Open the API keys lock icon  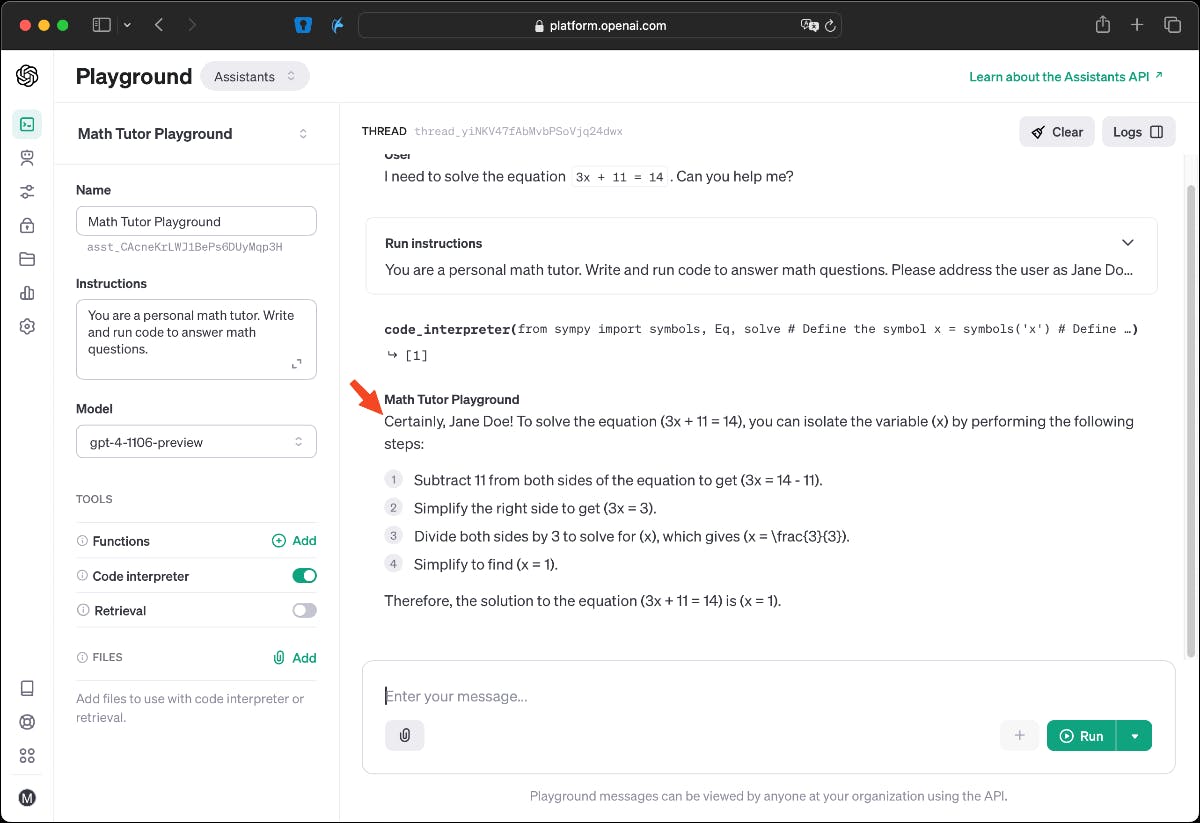click(27, 225)
